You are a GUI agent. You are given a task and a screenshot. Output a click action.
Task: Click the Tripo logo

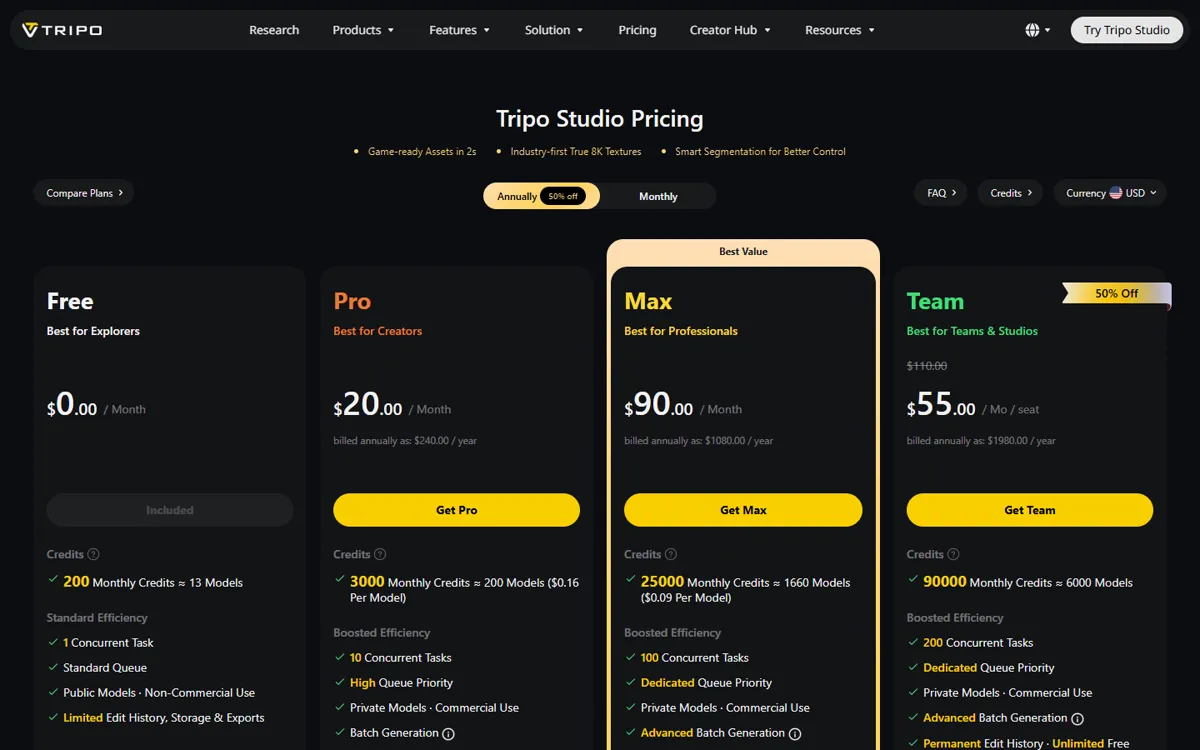pyautogui.click(x=62, y=30)
